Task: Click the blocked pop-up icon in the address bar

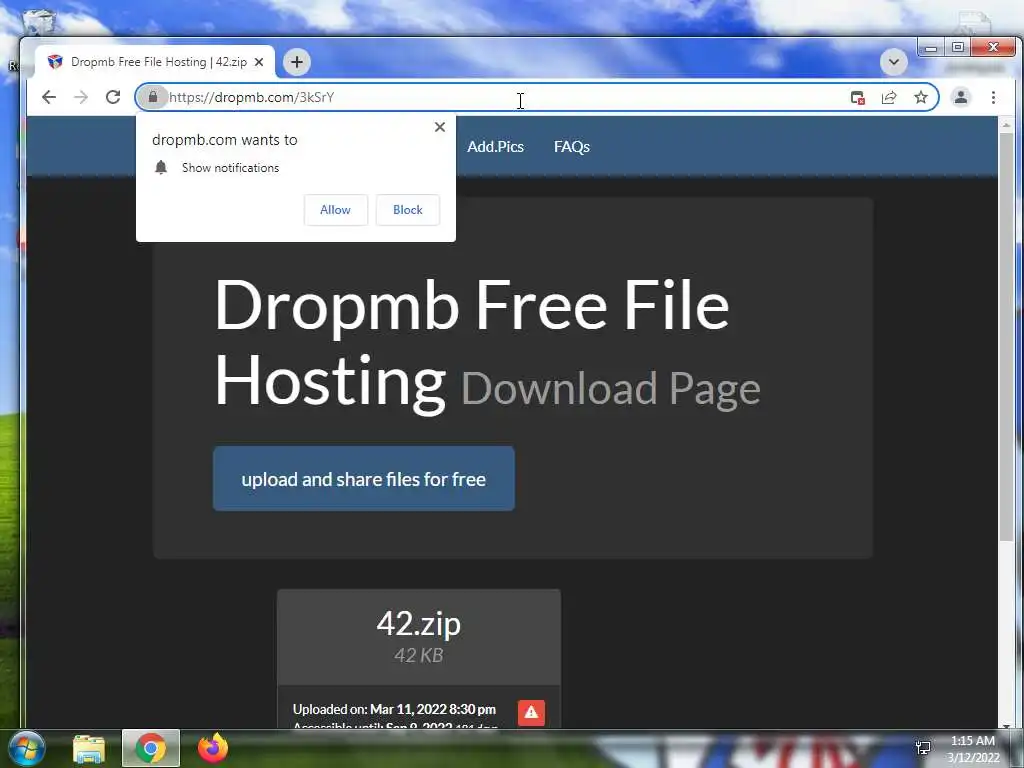Action: (857, 97)
